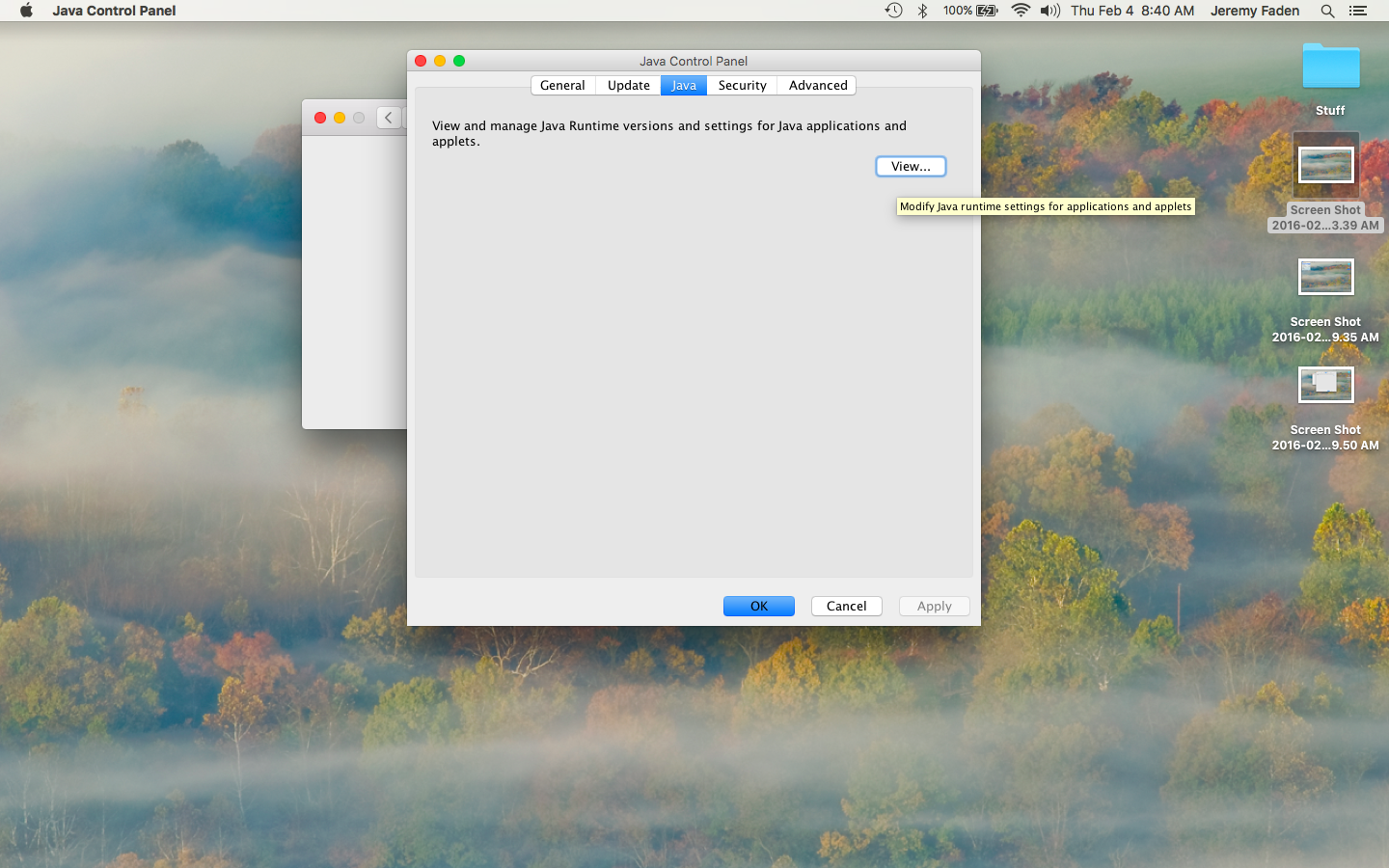Open the date and time menu

coord(1132,11)
